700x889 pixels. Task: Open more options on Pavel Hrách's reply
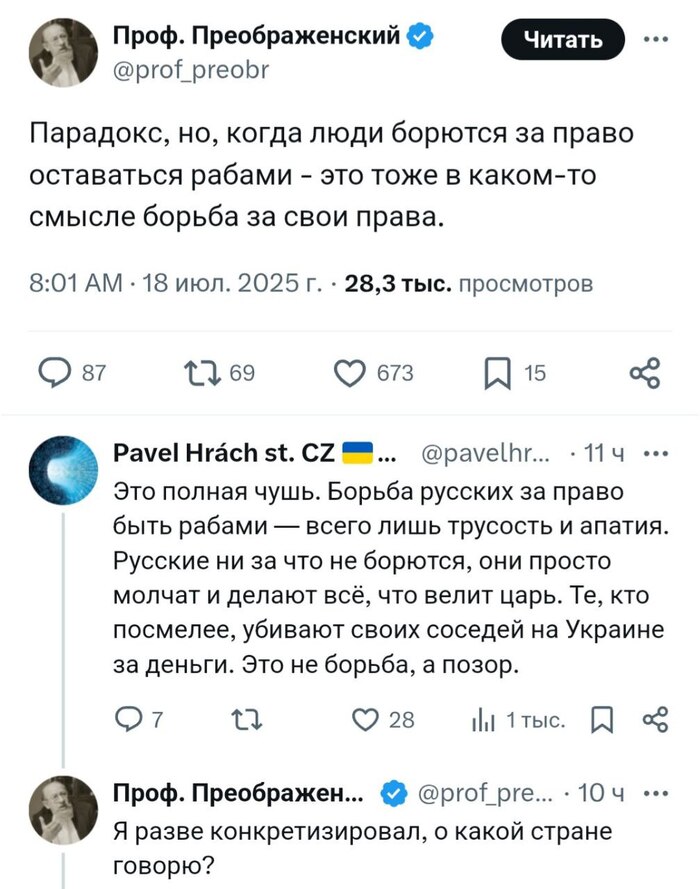pos(656,453)
